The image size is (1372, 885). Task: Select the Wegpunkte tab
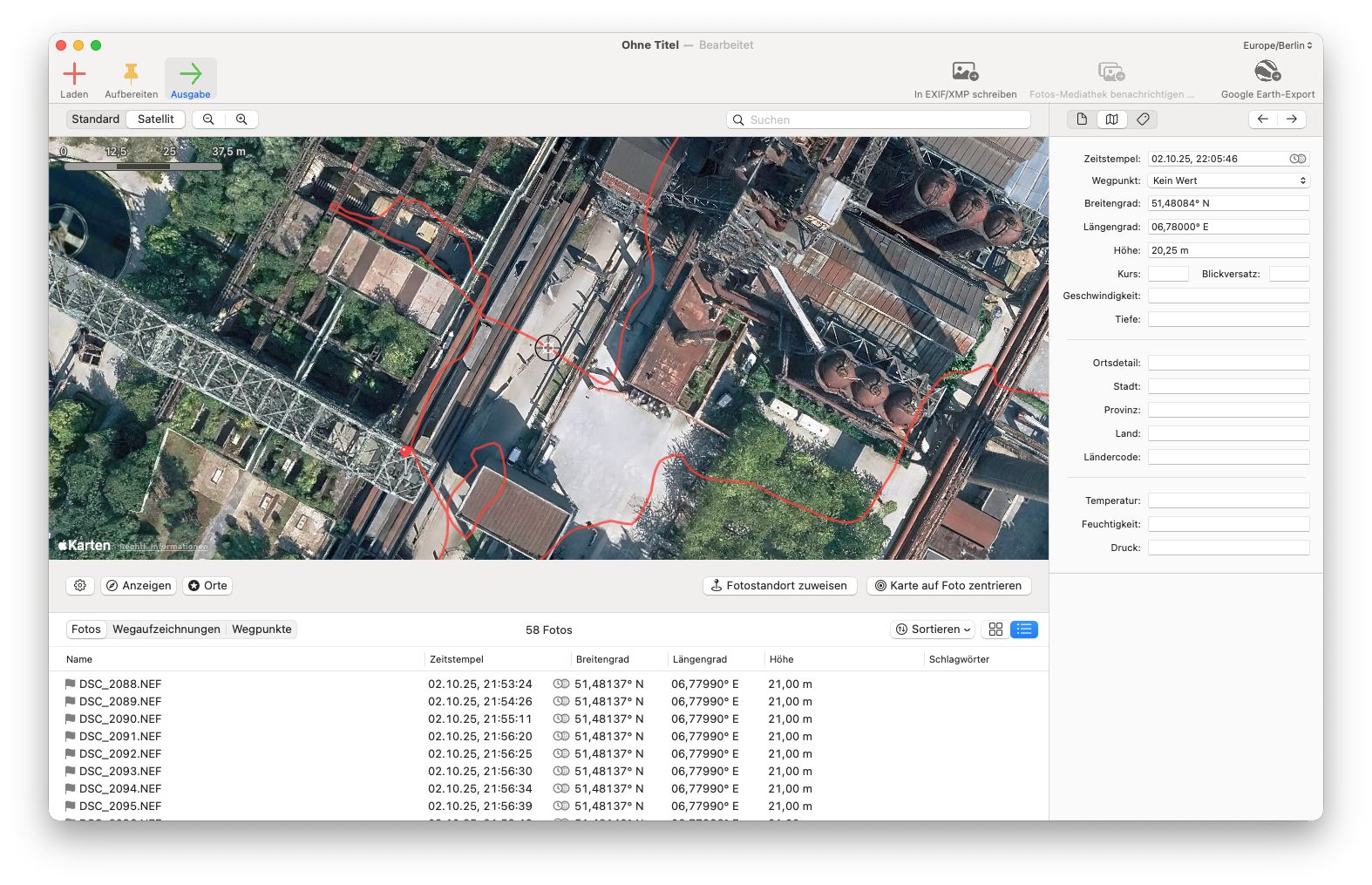[261, 630]
